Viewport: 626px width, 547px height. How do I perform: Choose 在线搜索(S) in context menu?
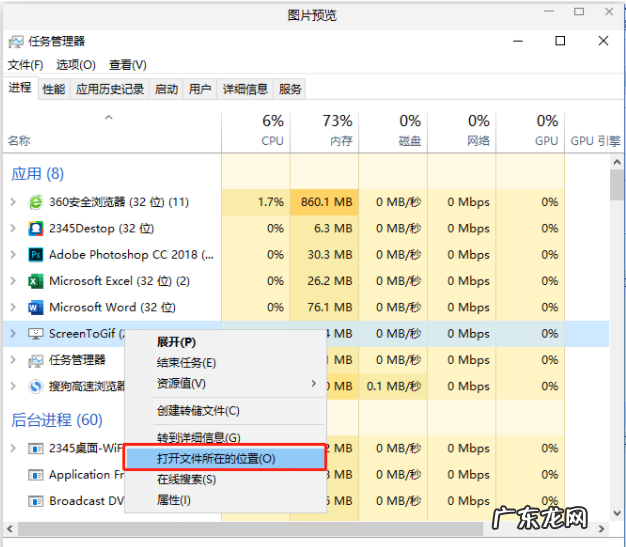point(226,479)
